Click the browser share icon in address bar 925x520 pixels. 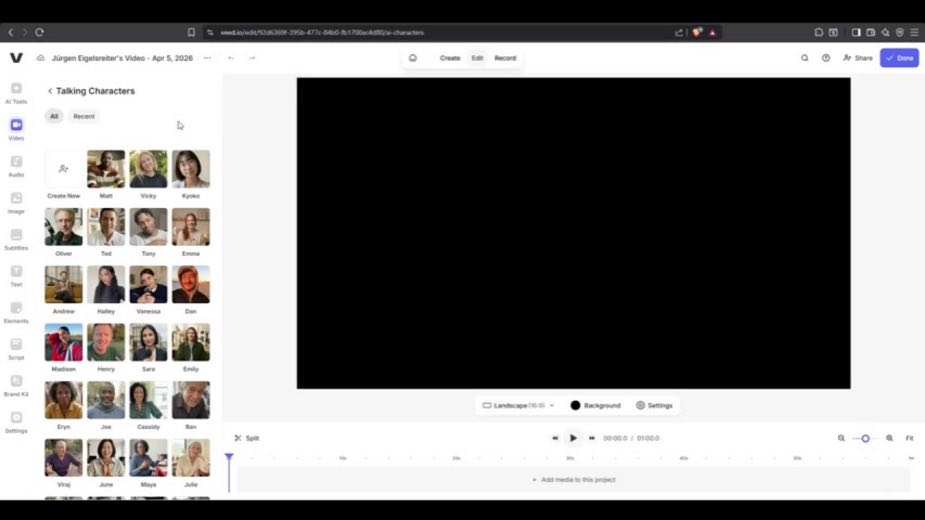tap(679, 32)
